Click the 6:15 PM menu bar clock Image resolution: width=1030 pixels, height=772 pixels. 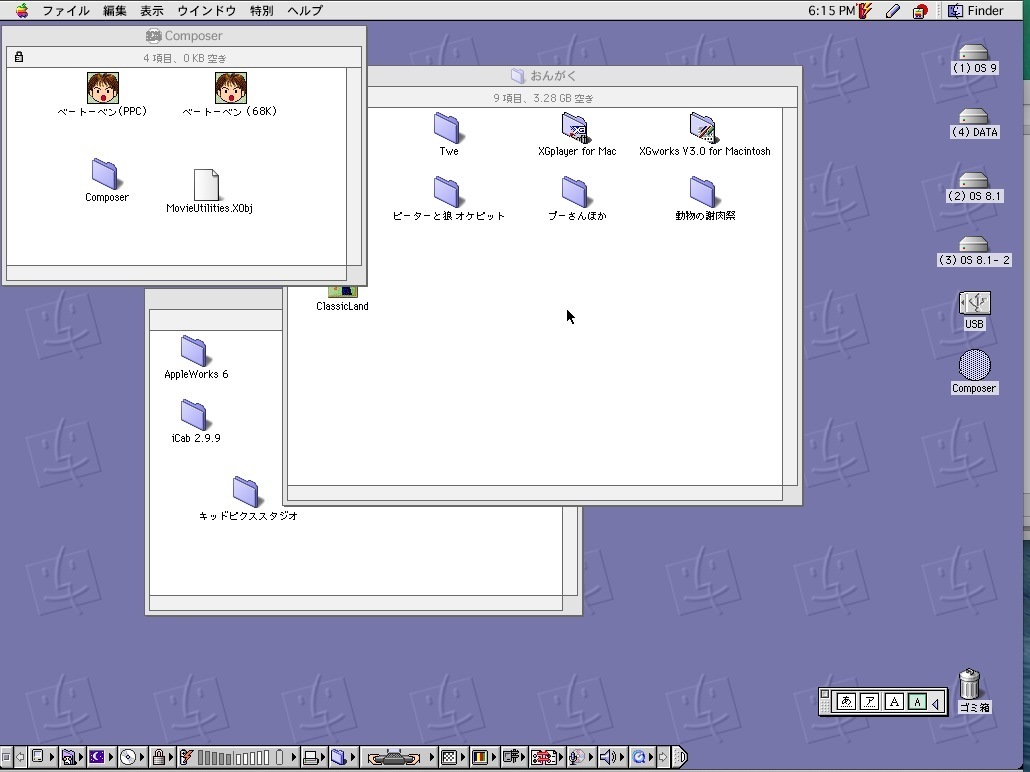832,11
